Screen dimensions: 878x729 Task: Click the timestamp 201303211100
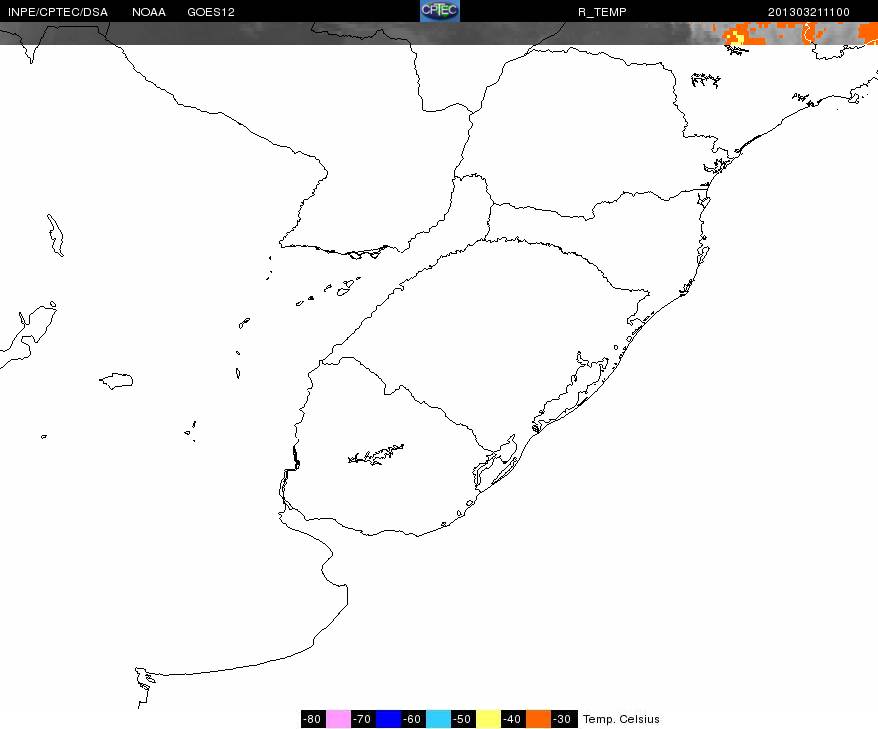tap(809, 12)
